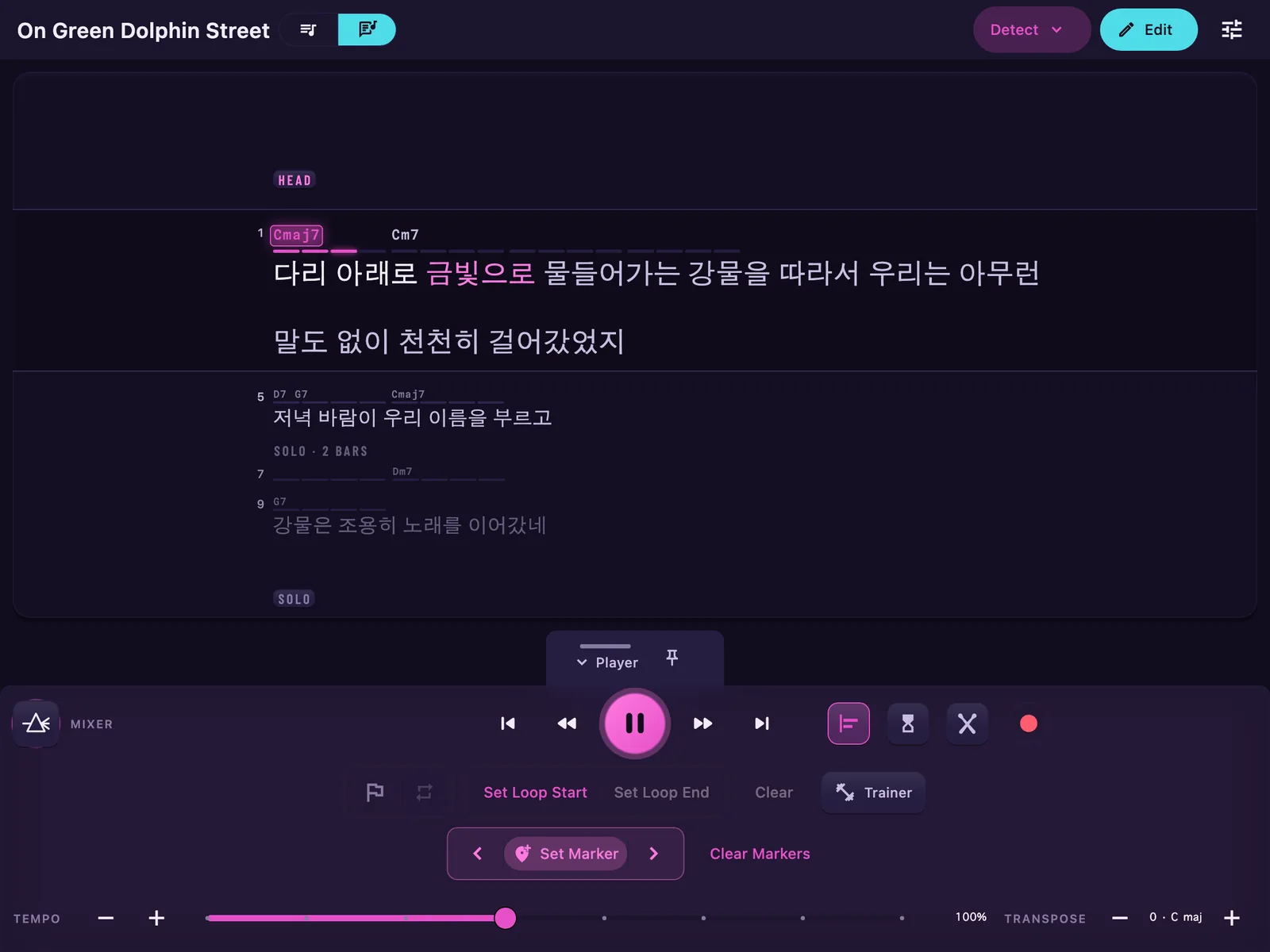Click Set Loop Start
Image resolution: width=1270 pixels, height=952 pixels.
pyautogui.click(x=536, y=793)
